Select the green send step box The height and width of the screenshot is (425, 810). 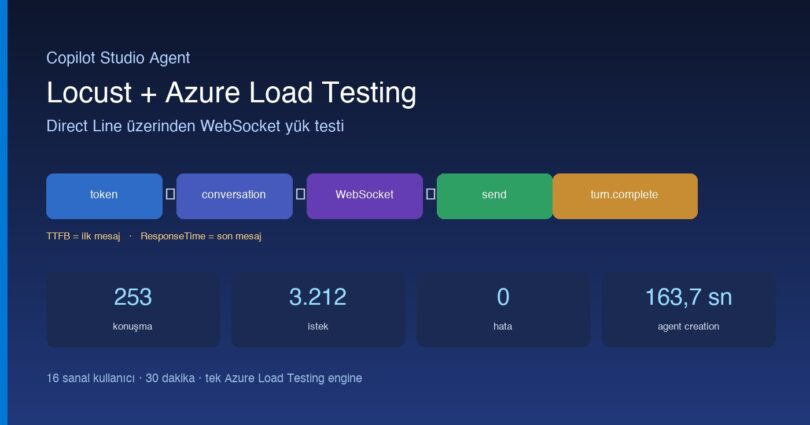pos(494,196)
